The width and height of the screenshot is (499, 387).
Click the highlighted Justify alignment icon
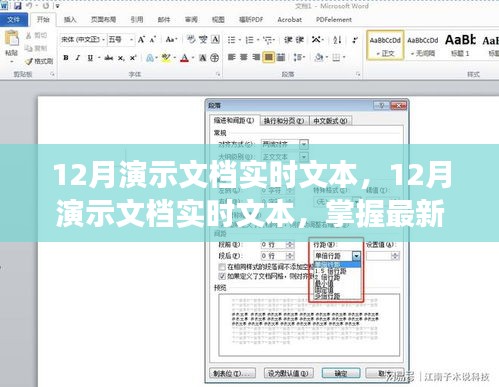tap(268, 57)
